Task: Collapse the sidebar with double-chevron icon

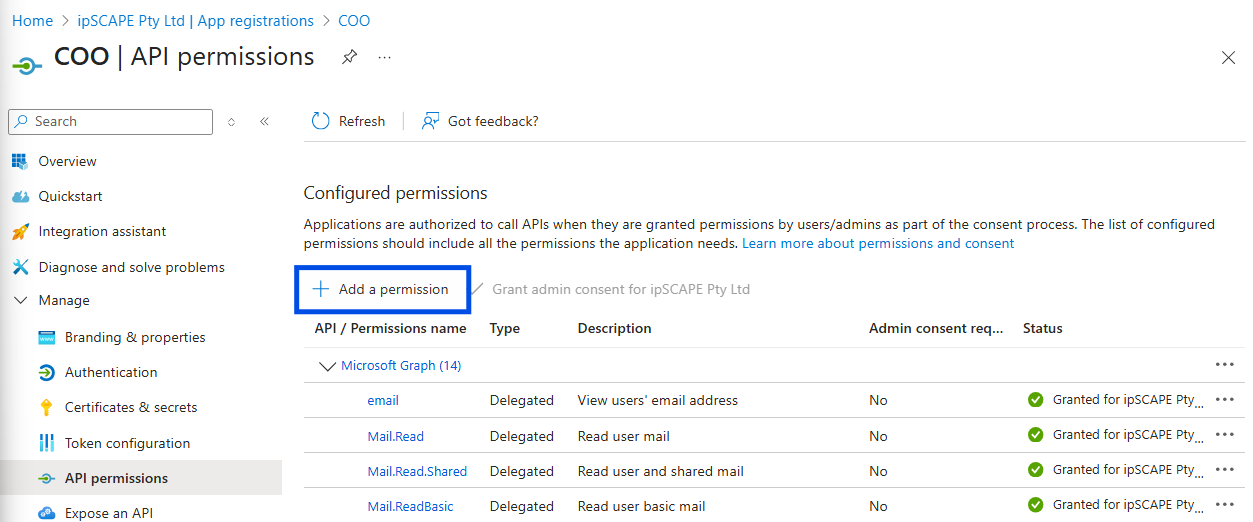Action: click(x=264, y=121)
